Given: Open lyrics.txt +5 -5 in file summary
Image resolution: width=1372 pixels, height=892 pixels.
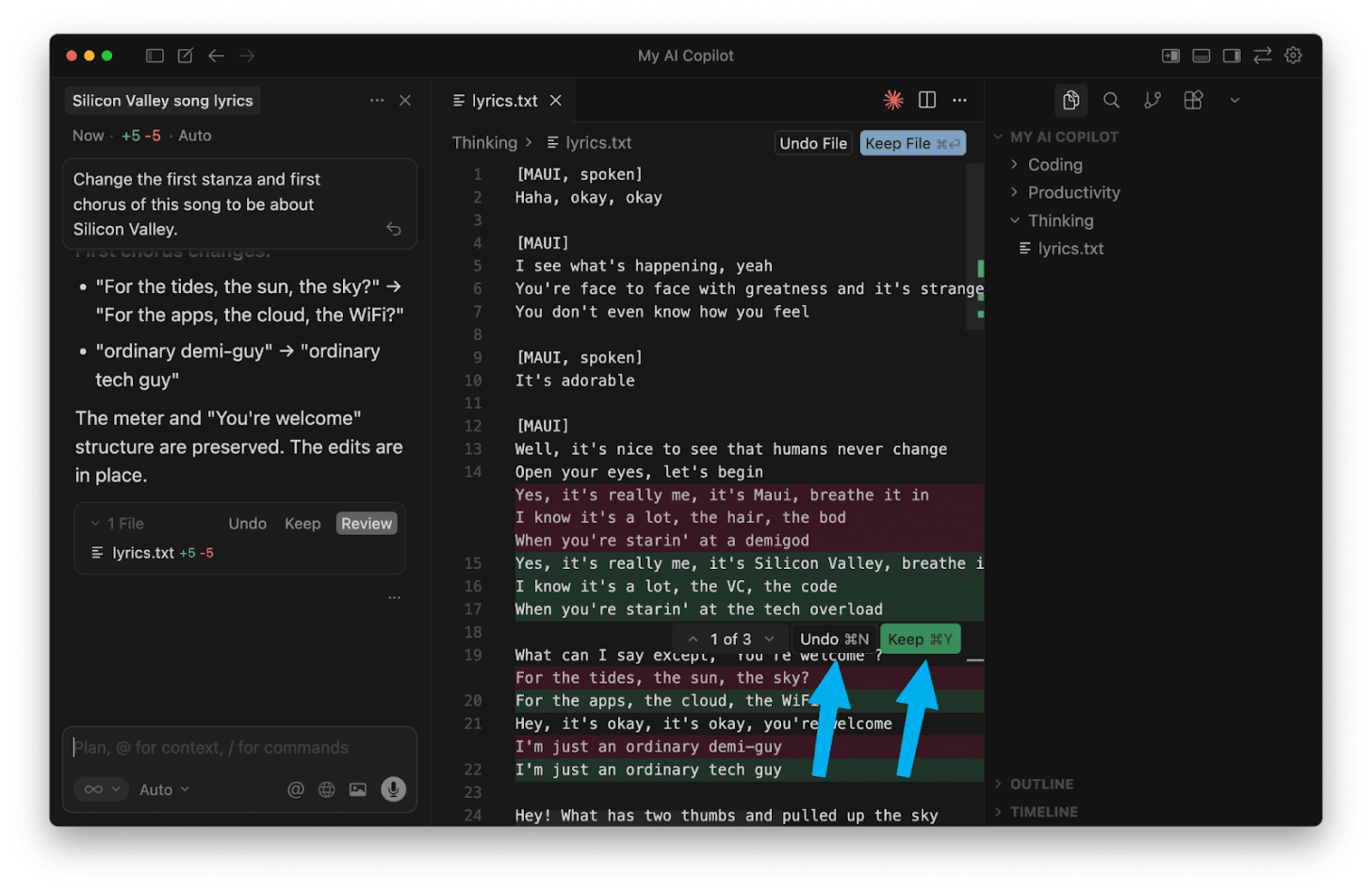Looking at the screenshot, I should (152, 553).
